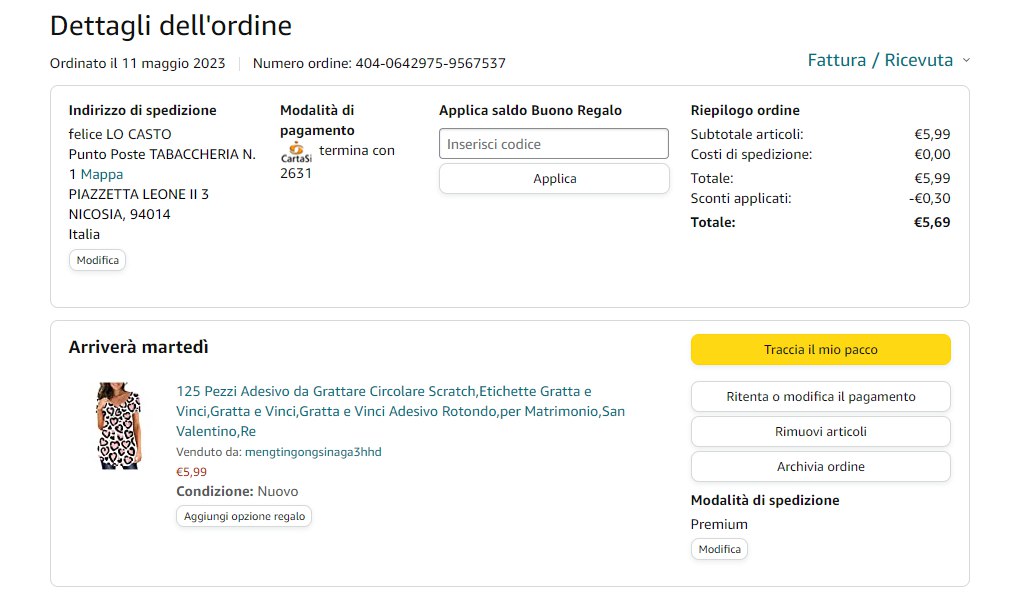The height and width of the screenshot is (593, 1013).
Task: Open the Mappa link in shipping address
Action: click(102, 174)
